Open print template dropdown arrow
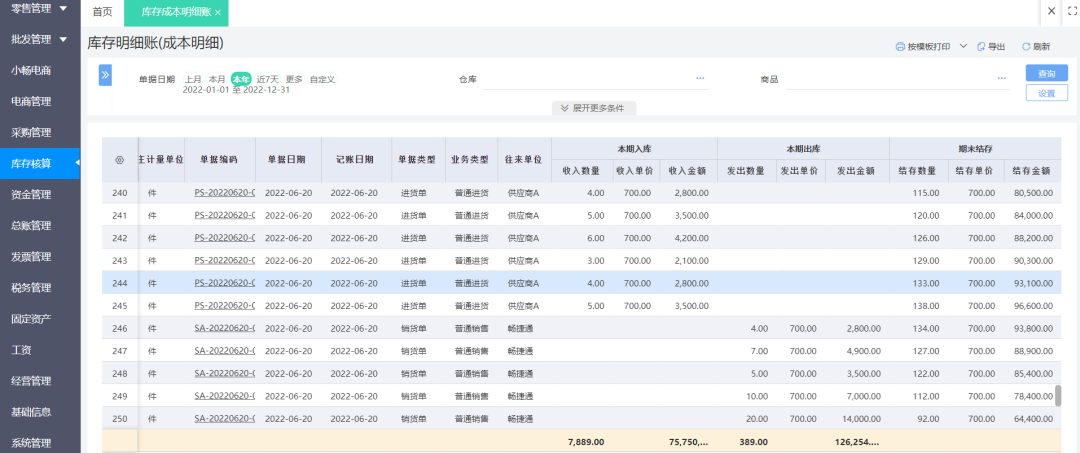Viewport: 1080px width, 453px height. pos(963,46)
